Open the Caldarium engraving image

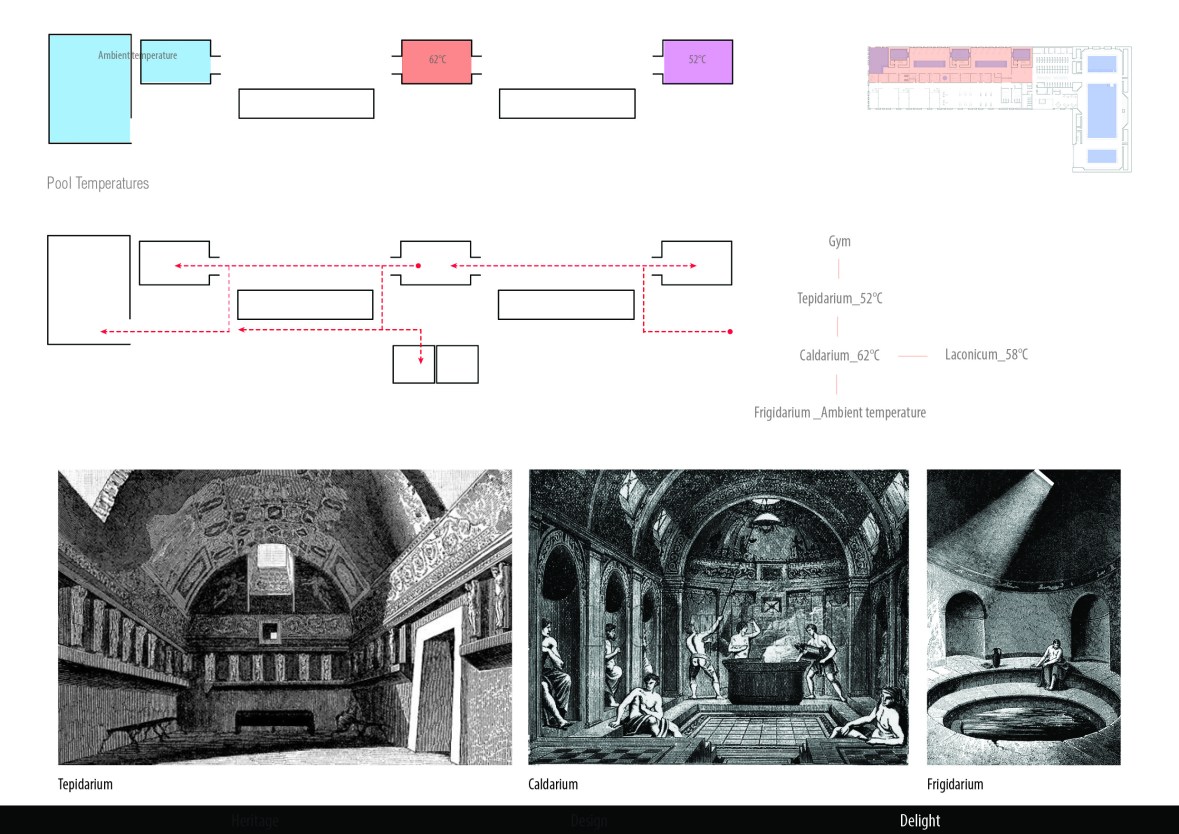(718, 617)
